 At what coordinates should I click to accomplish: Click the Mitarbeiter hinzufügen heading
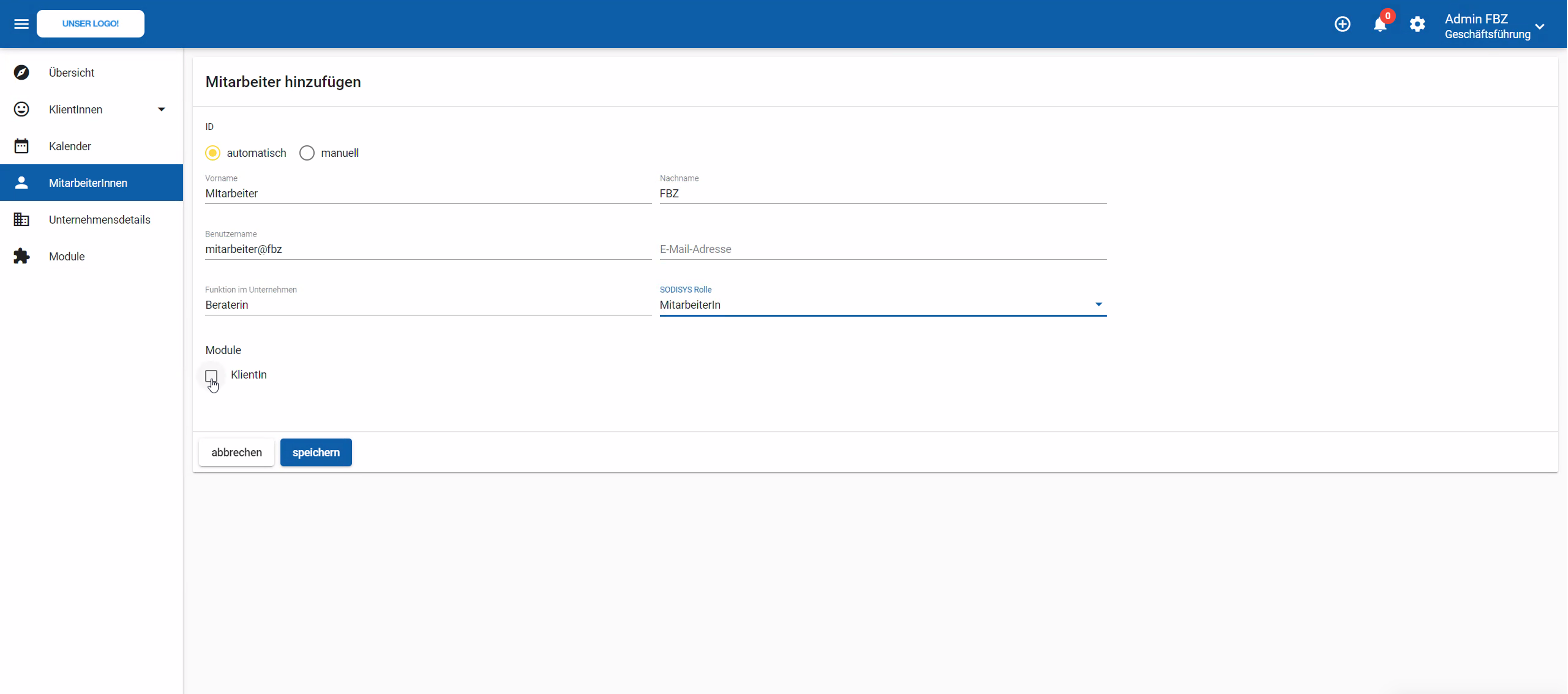[x=283, y=82]
